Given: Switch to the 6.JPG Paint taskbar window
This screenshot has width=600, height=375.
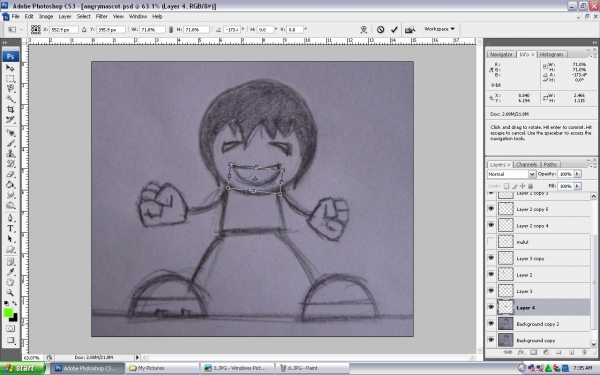Looking at the screenshot, I should click(x=312, y=368).
